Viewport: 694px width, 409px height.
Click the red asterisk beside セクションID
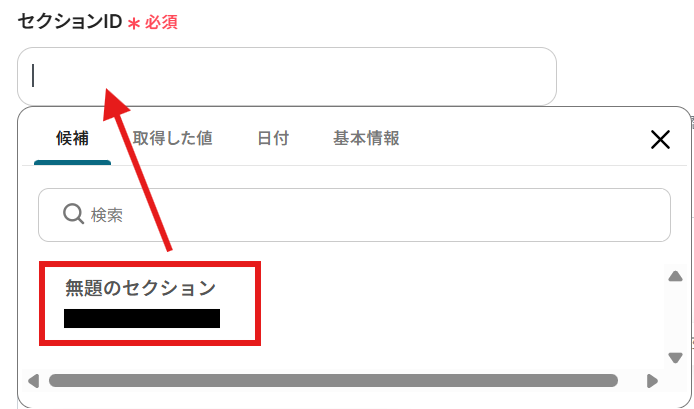coord(133,23)
